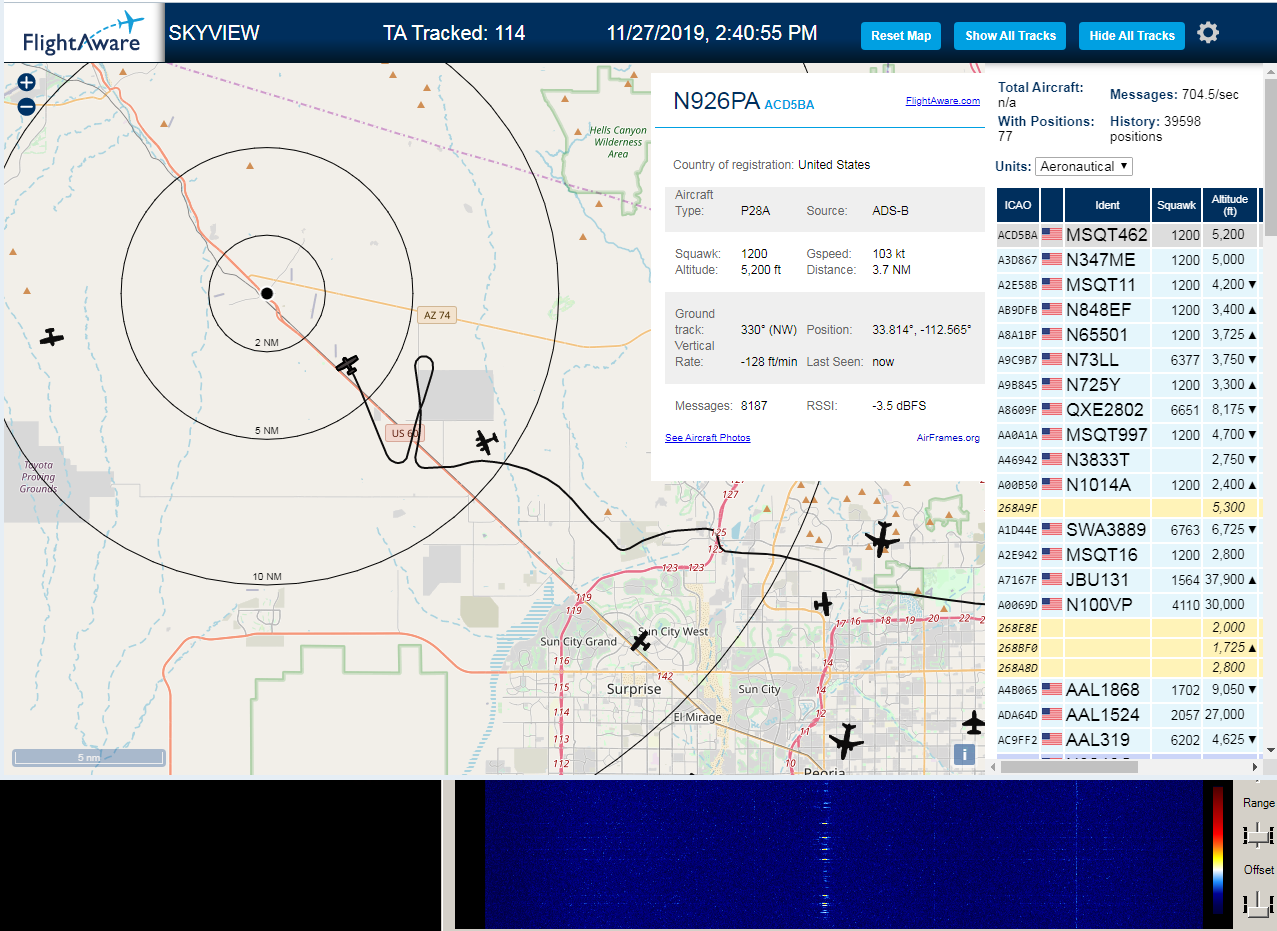Select the N848EF row in the table
The image size is (1277, 931).
pyautogui.click(x=1128, y=309)
